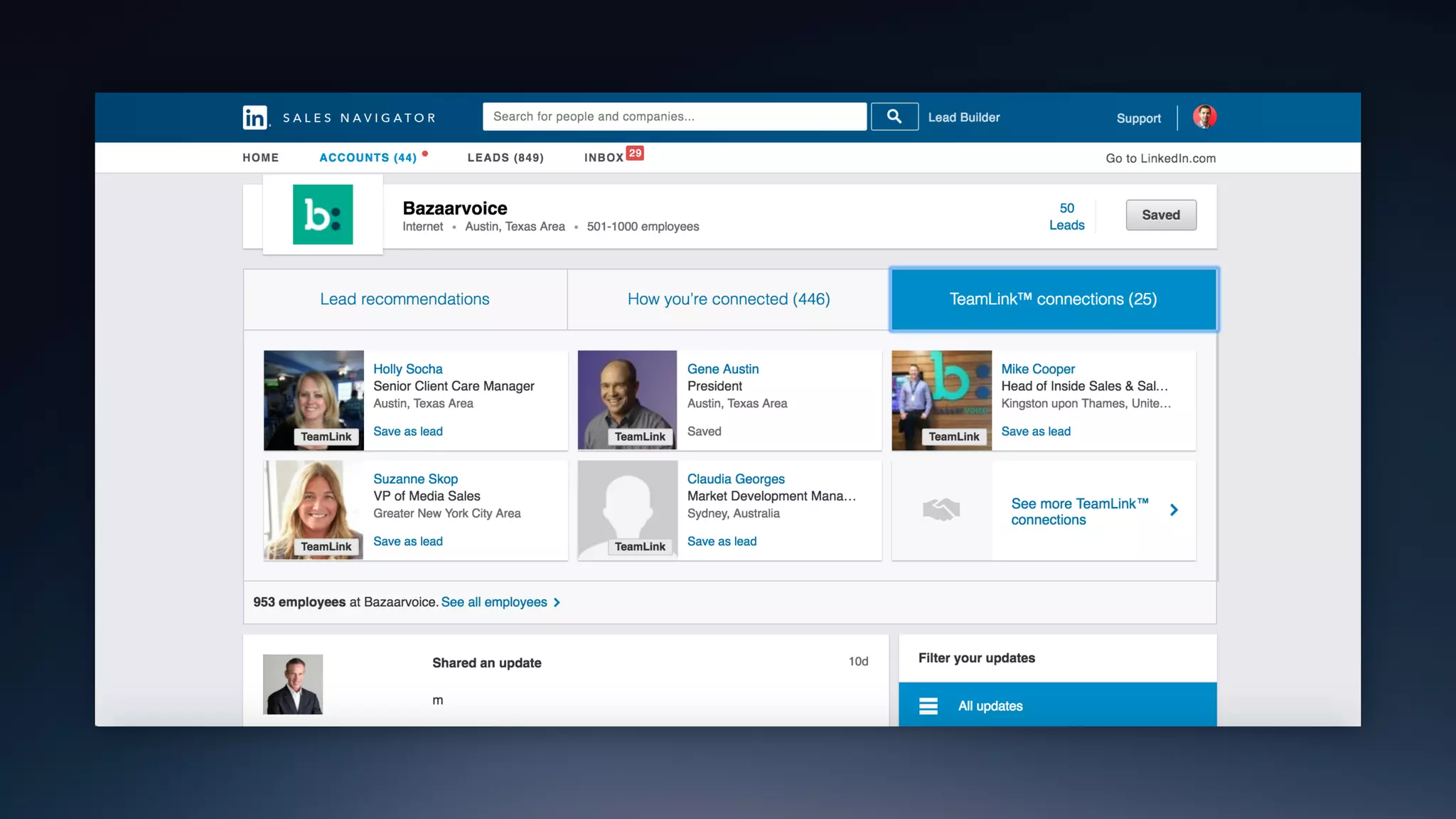This screenshot has height=819, width=1456.
Task: Toggle the Saved account button
Action: [1160, 215]
